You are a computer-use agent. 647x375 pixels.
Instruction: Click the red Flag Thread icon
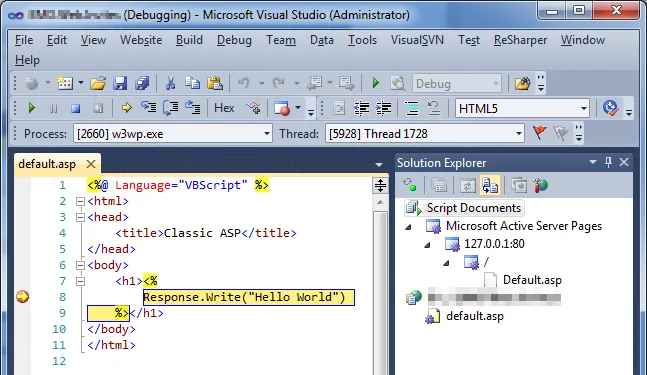click(539, 133)
